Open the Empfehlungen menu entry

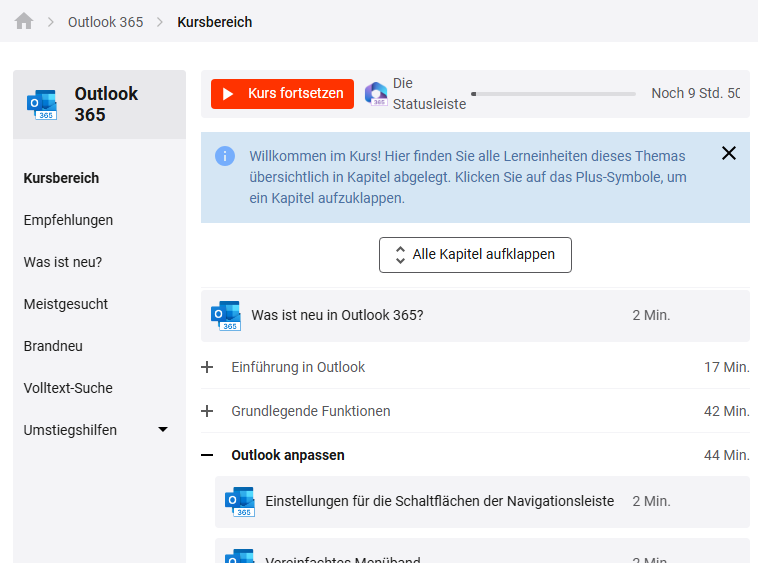pyautogui.click(x=68, y=220)
